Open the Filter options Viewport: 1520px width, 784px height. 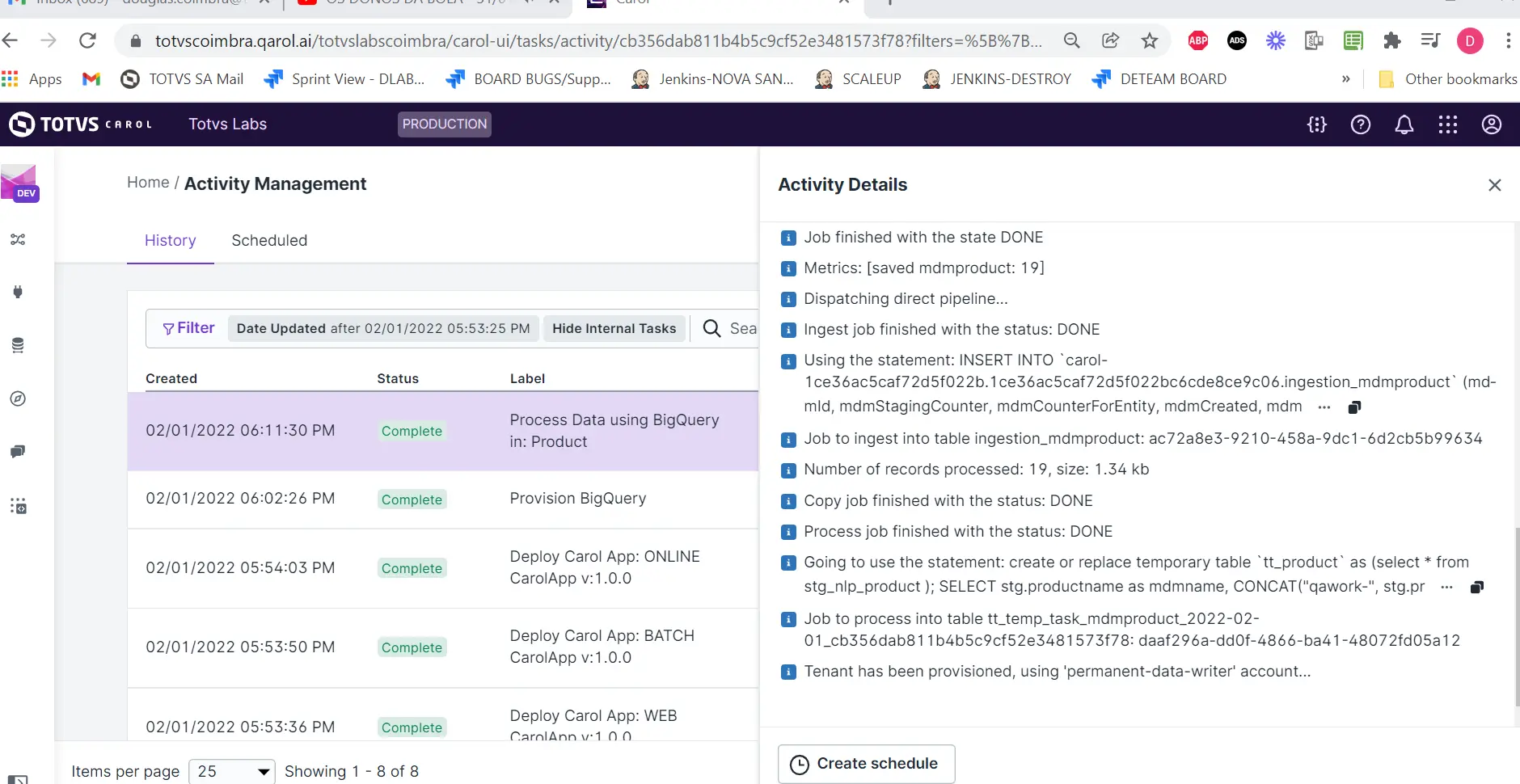click(x=188, y=327)
